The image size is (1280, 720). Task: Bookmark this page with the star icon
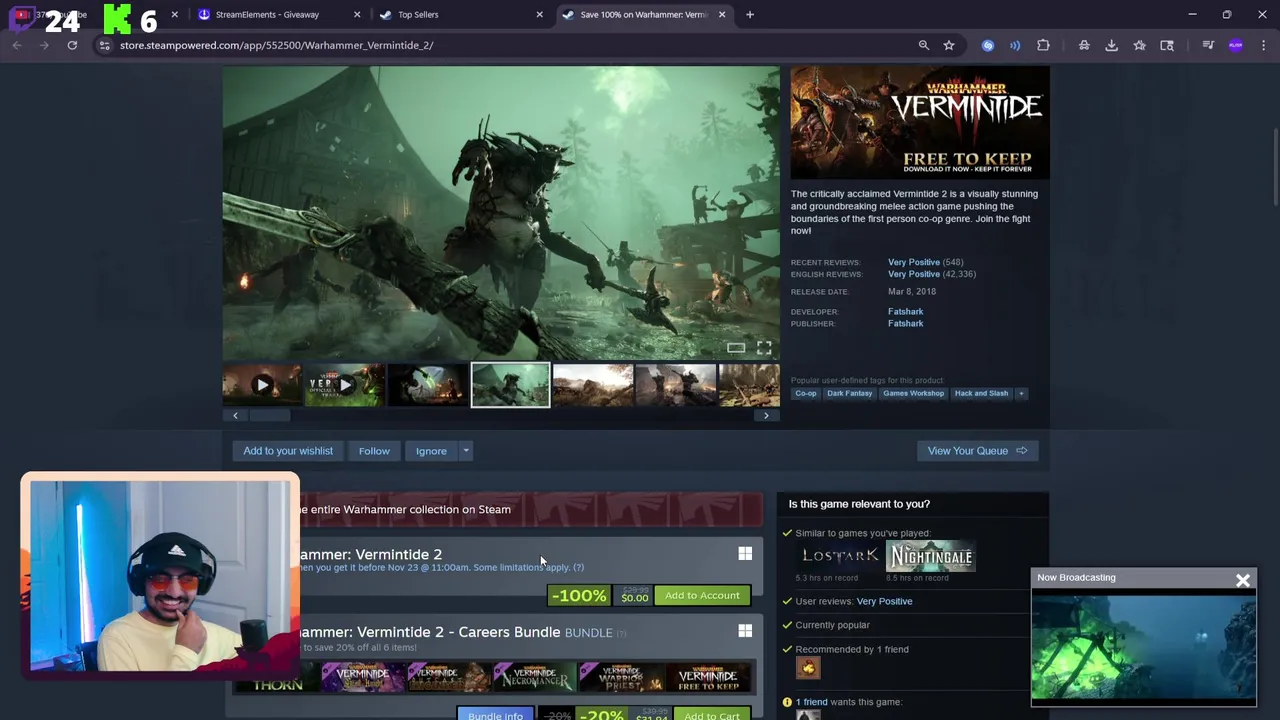click(x=949, y=45)
